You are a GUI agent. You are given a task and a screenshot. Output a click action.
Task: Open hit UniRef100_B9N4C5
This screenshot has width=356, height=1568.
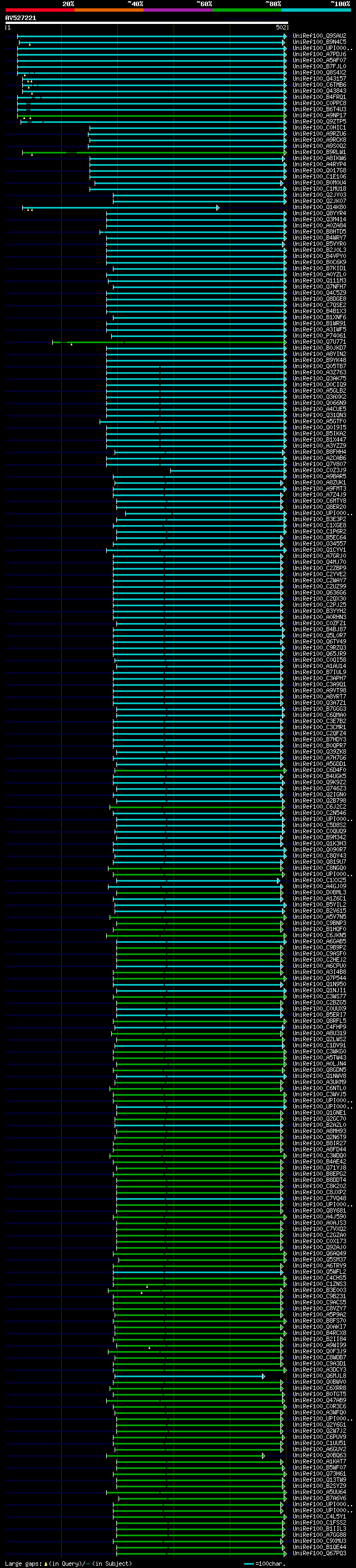click(319, 42)
